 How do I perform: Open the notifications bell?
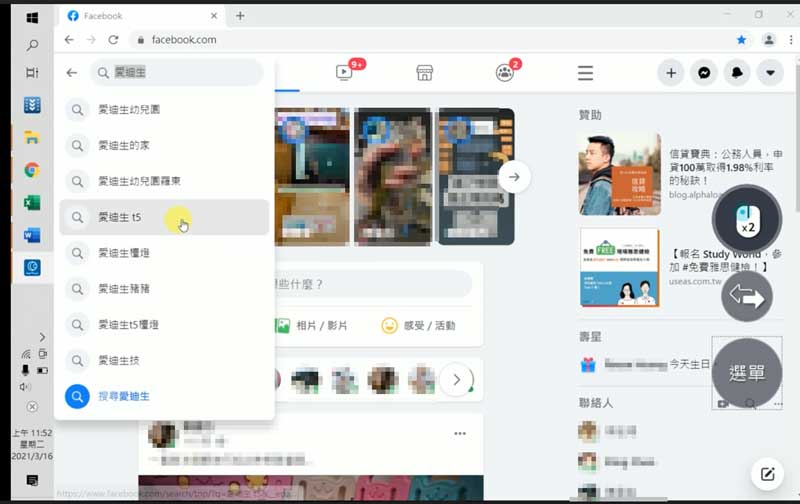[x=737, y=73]
